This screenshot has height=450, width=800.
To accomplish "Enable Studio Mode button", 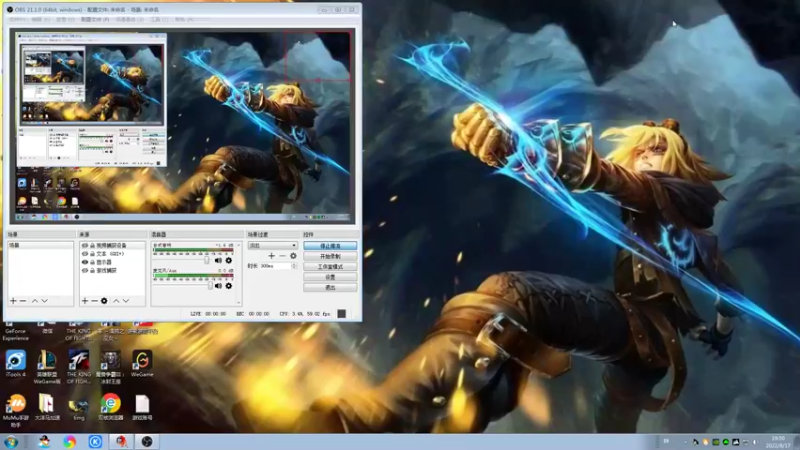I will (330, 267).
